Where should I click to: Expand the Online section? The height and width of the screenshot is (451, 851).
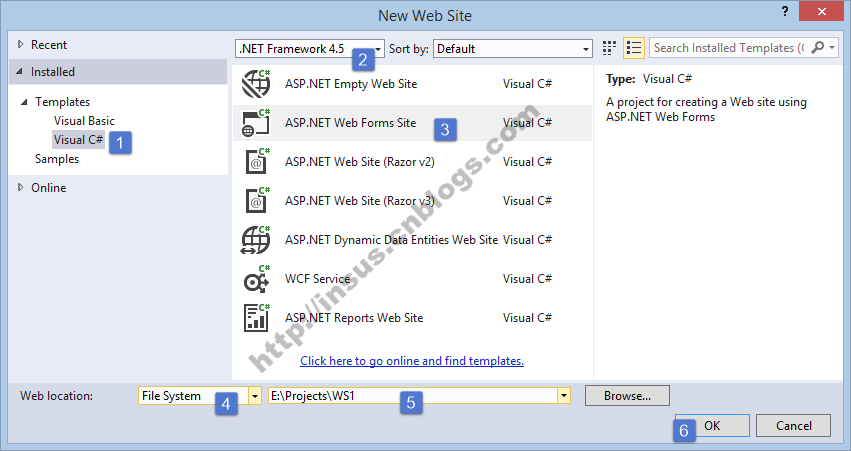[x=21, y=187]
